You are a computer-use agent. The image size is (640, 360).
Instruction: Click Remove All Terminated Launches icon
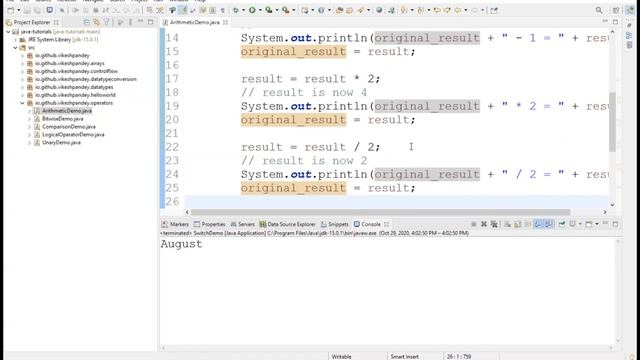coord(494,224)
